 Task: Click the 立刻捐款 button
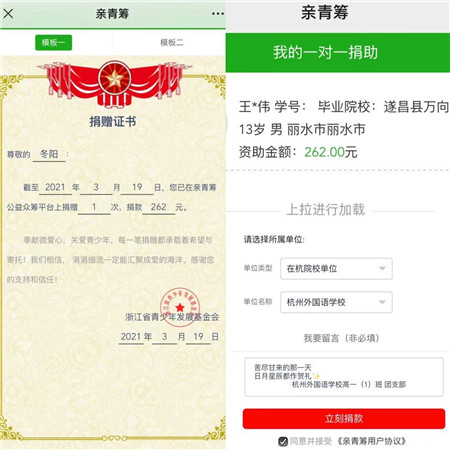click(344, 419)
